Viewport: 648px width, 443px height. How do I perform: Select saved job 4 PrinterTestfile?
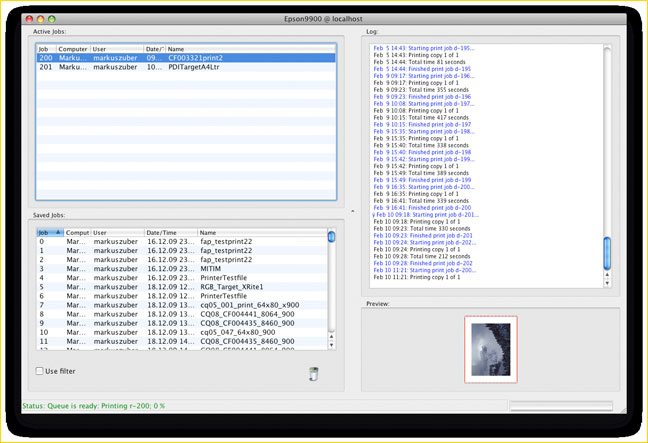coord(182,278)
